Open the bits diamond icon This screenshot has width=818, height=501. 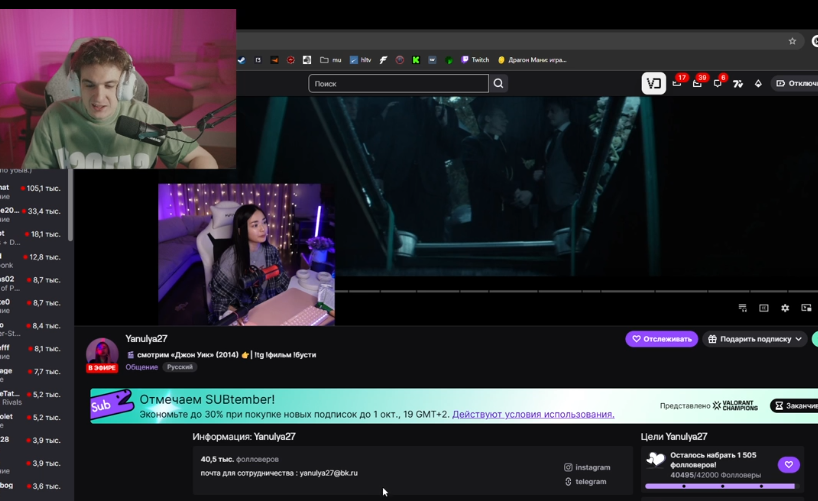(758, 84)
